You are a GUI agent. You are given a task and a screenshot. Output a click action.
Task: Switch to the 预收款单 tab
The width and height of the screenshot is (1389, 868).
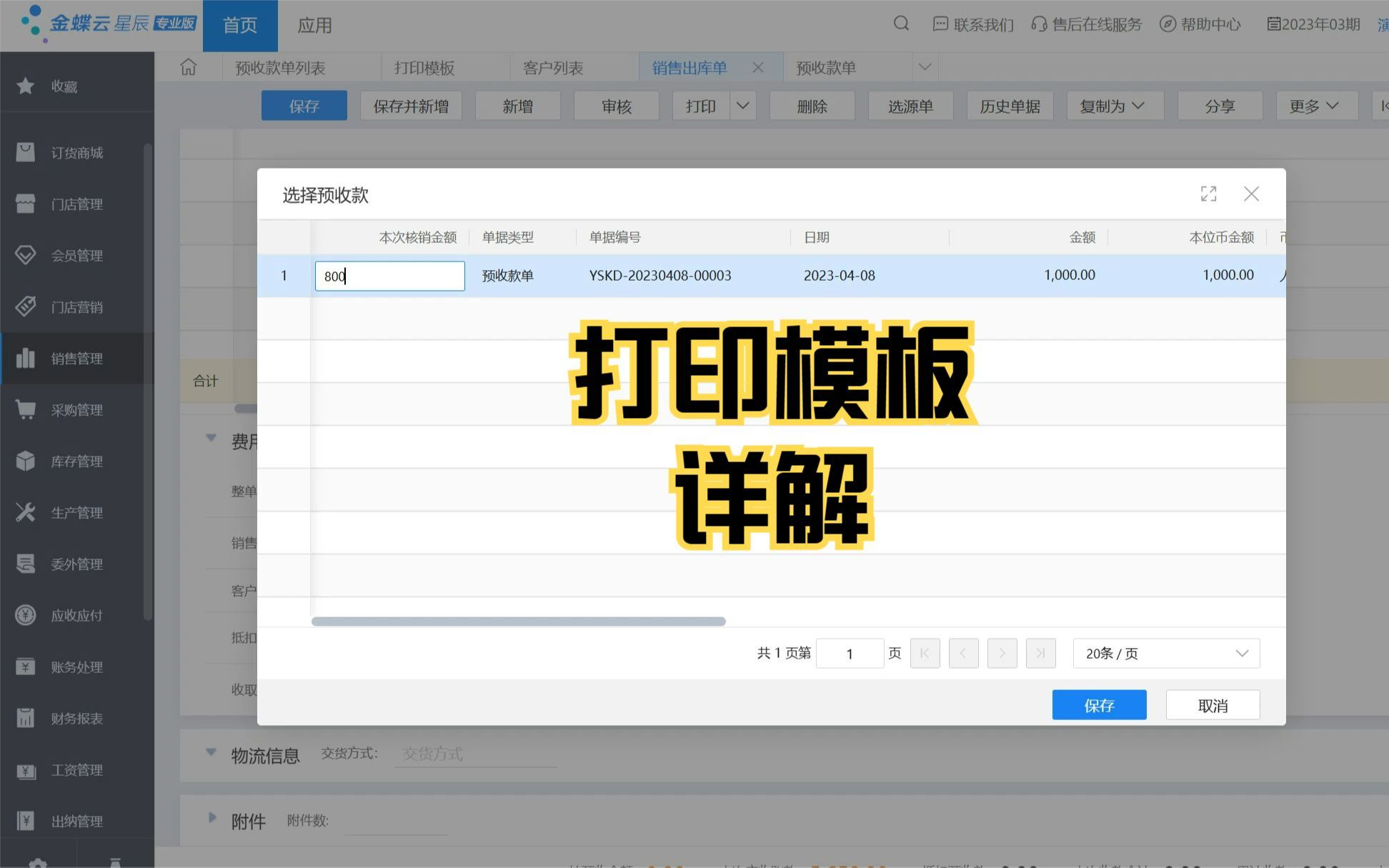(827, 68)
